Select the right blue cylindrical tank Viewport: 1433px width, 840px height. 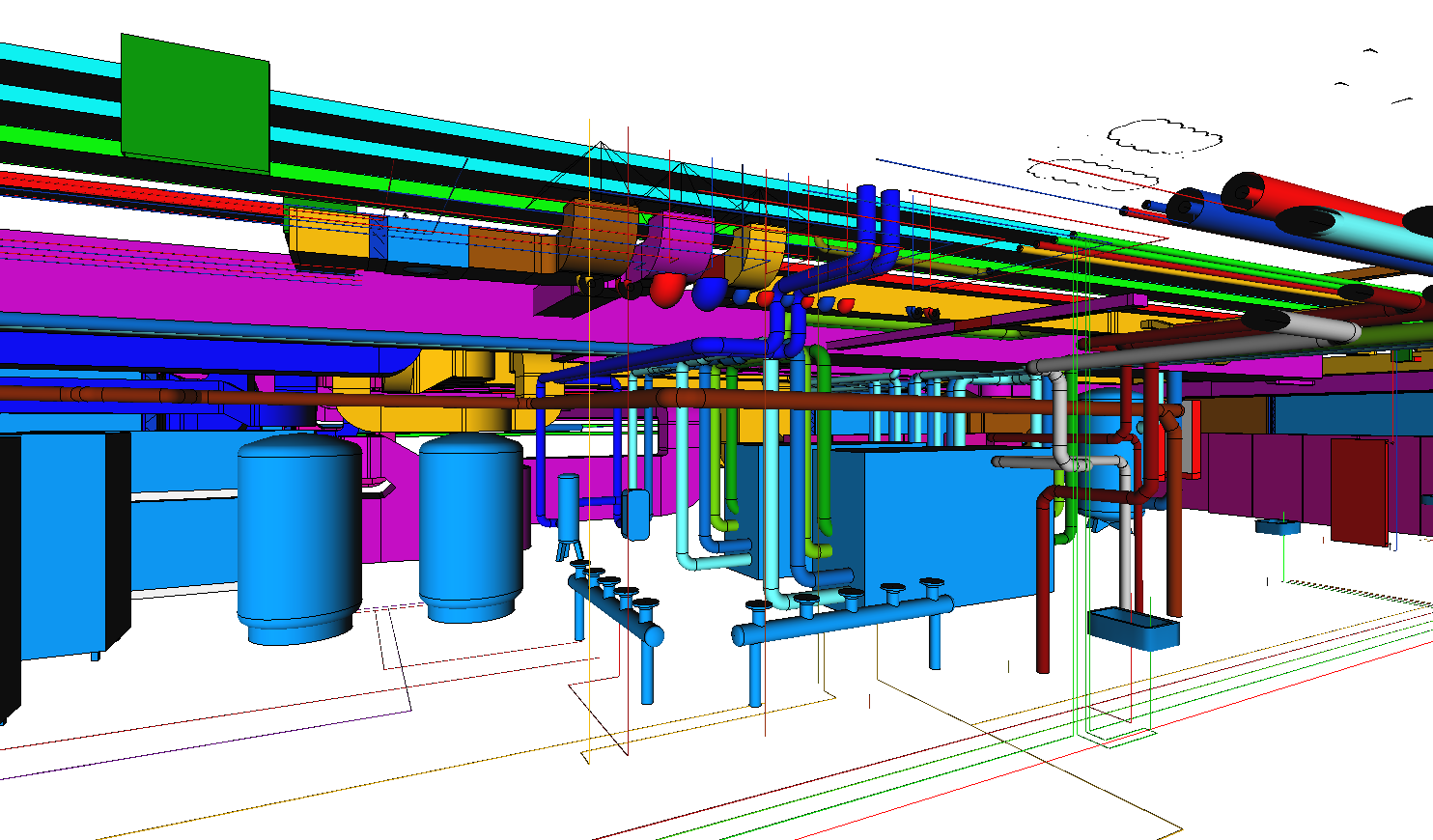coord(470,526)
